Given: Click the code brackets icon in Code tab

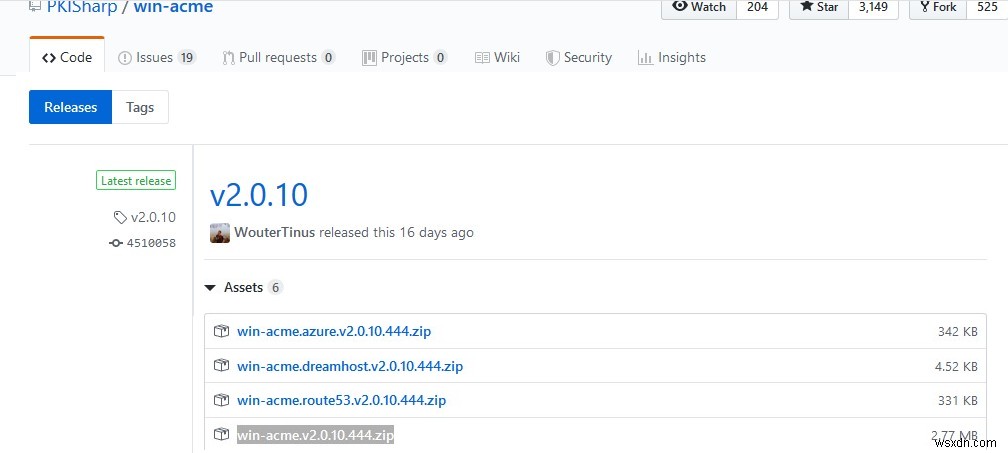Looking at the screenshot, I should (x=49, y=58).
